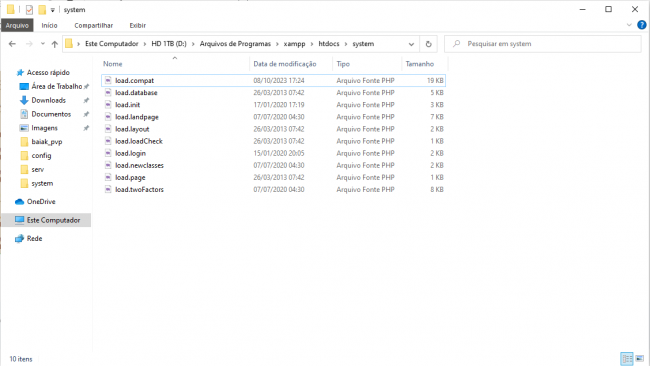The image size is (650, 366).
Task: Select Acesso rápido in navigation pane
Action: coord(48,73)
